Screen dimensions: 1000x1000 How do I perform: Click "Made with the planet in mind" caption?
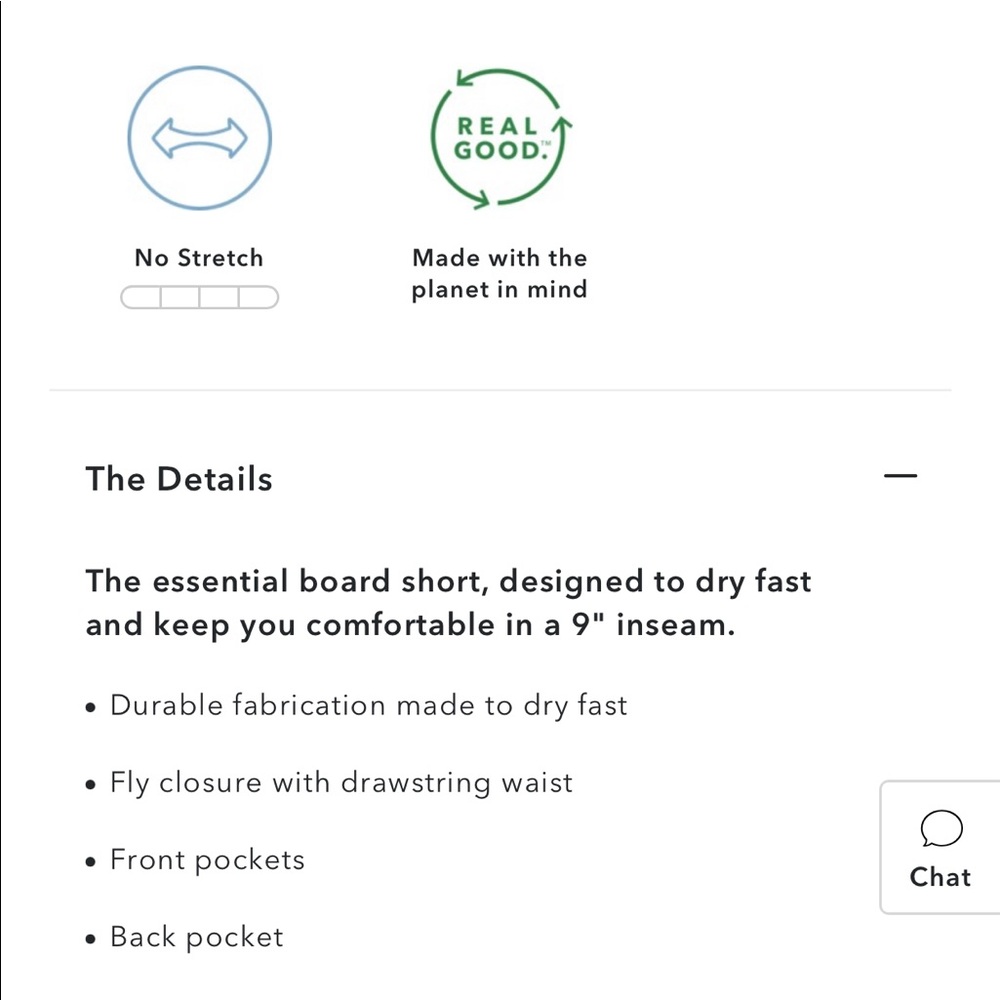pos(499,273)
